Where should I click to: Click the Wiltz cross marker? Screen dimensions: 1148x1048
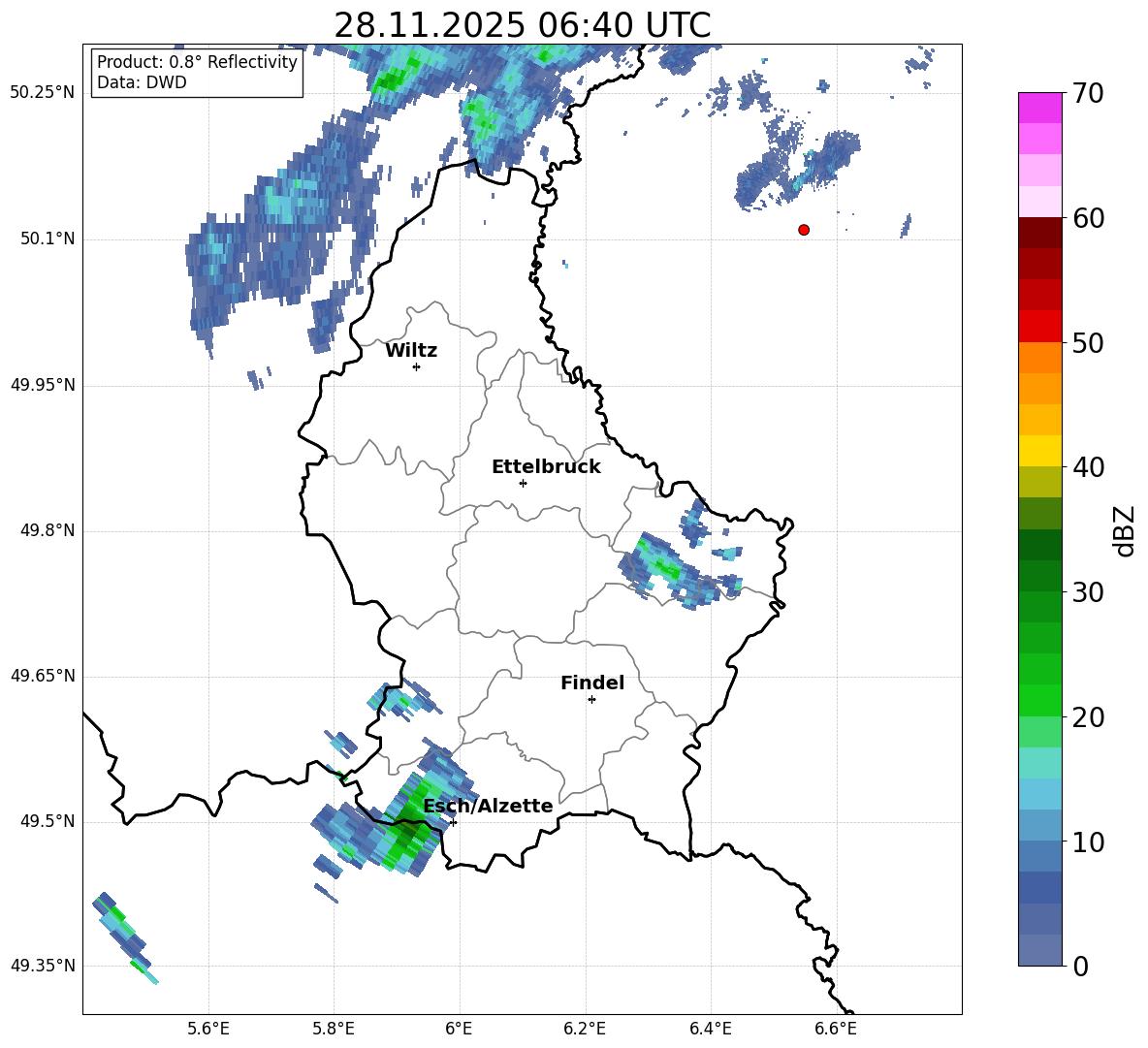click(417, 366)
